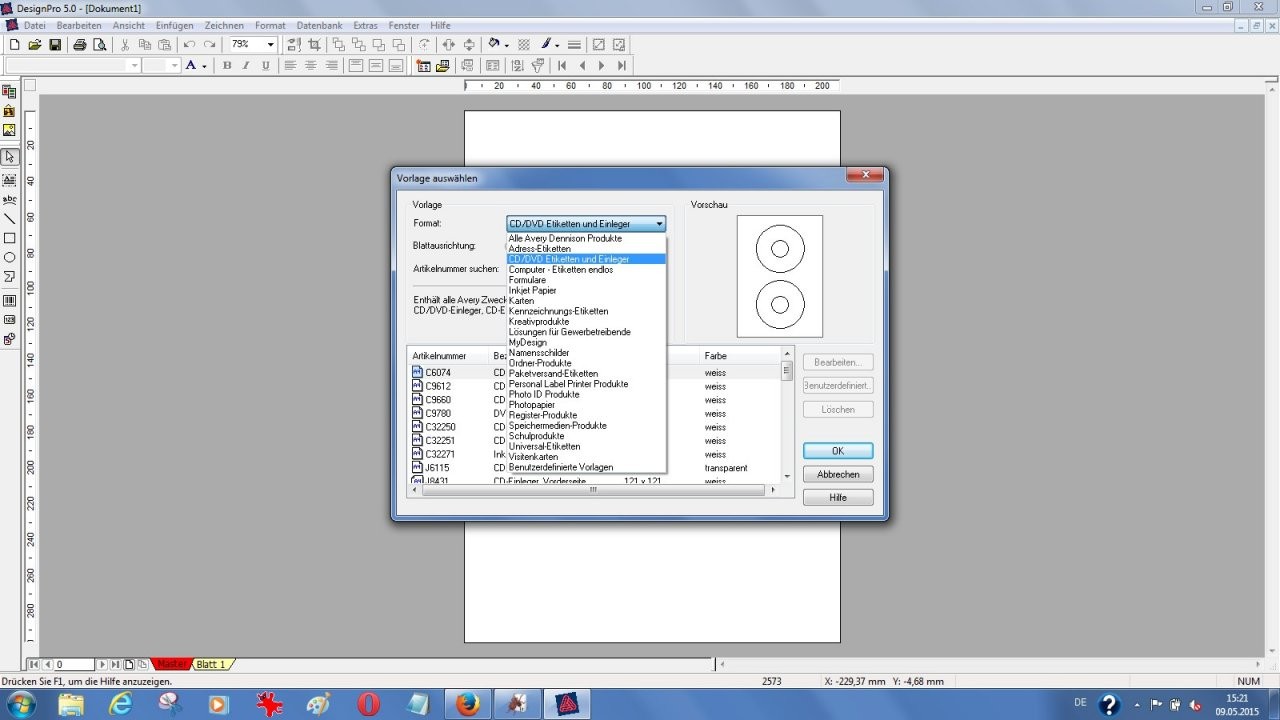Image resolution: width=1280 pixels, height=720 pixels.
Task: Select the barcode tool
Action: click(9, 301)
